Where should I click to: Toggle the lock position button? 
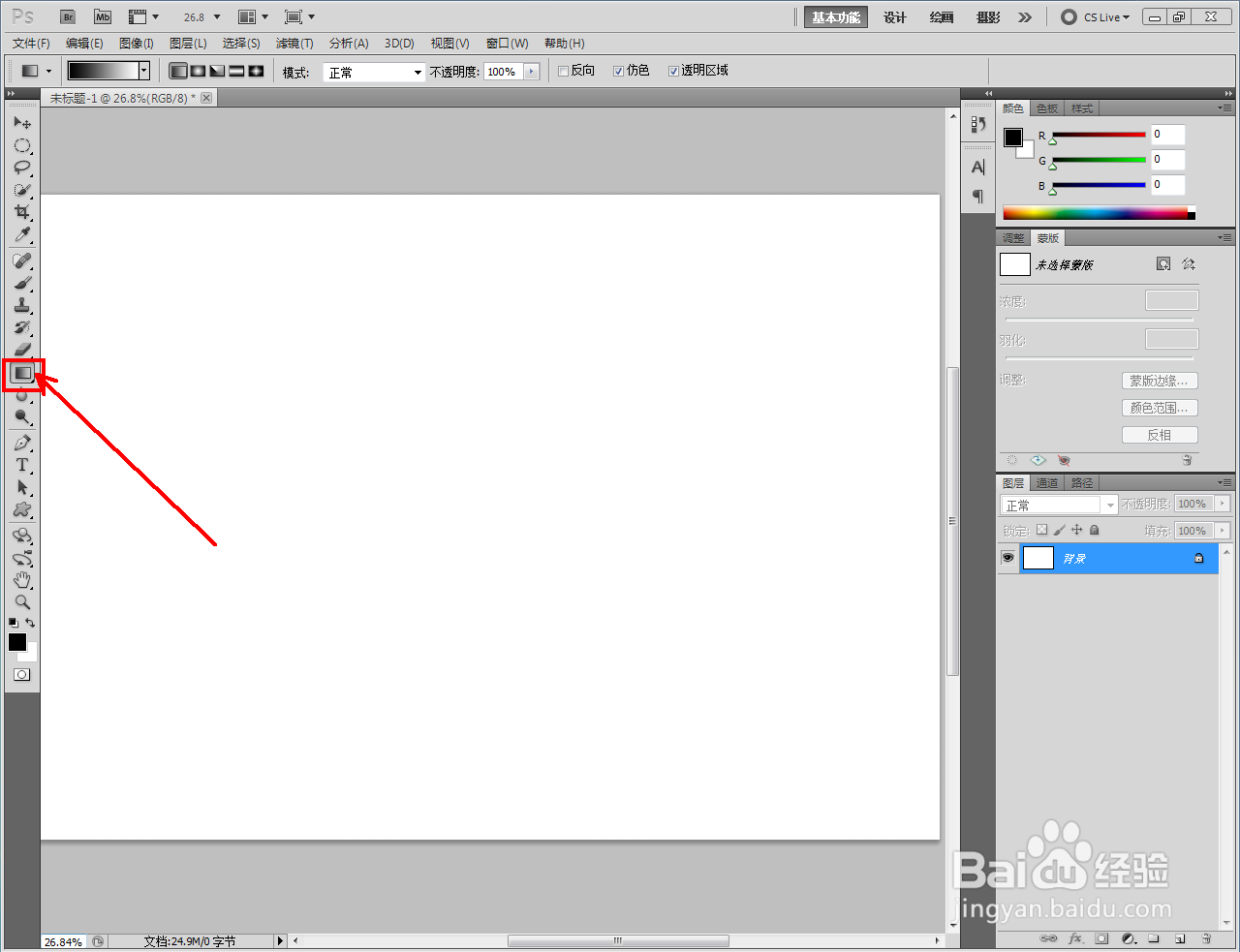coord(1077,531)
